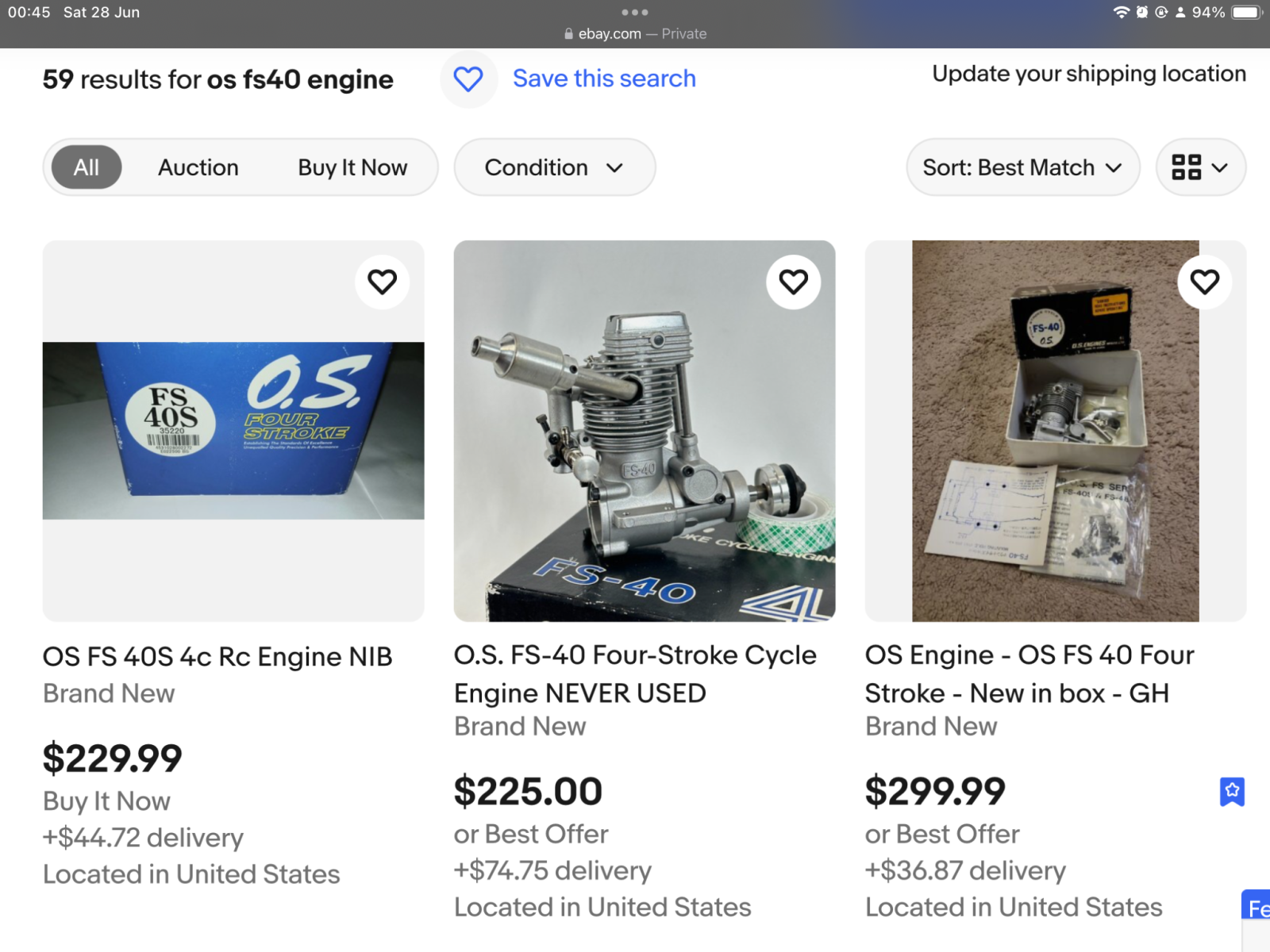Add OS FS 40S listing to watchlist
The width and height of the screenshot is (1270, 952).
pos(382,282)
